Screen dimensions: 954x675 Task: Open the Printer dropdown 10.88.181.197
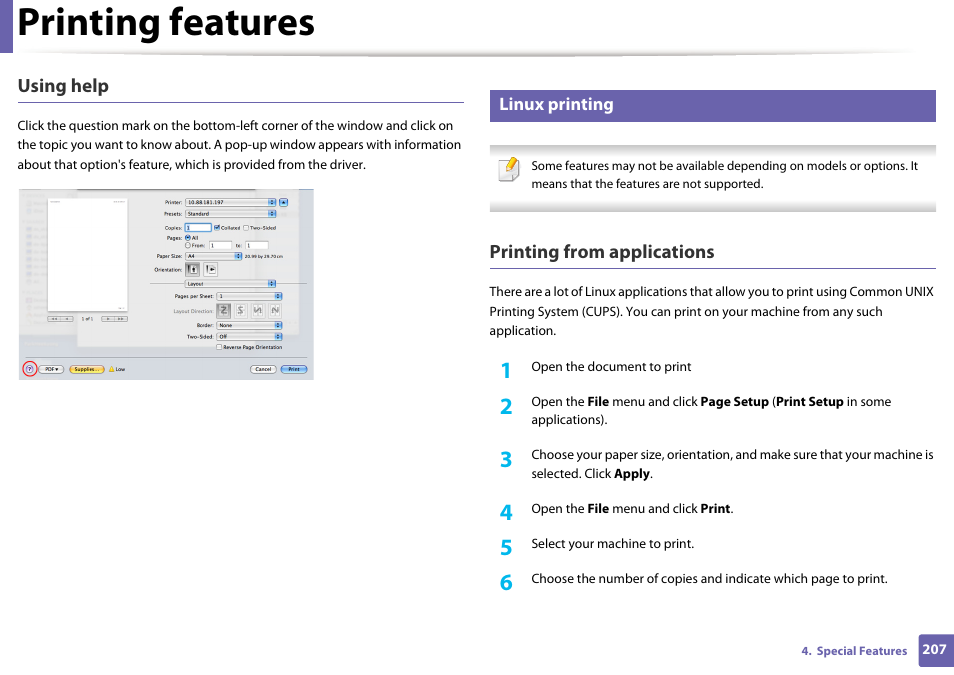click(x=231, y=202)
